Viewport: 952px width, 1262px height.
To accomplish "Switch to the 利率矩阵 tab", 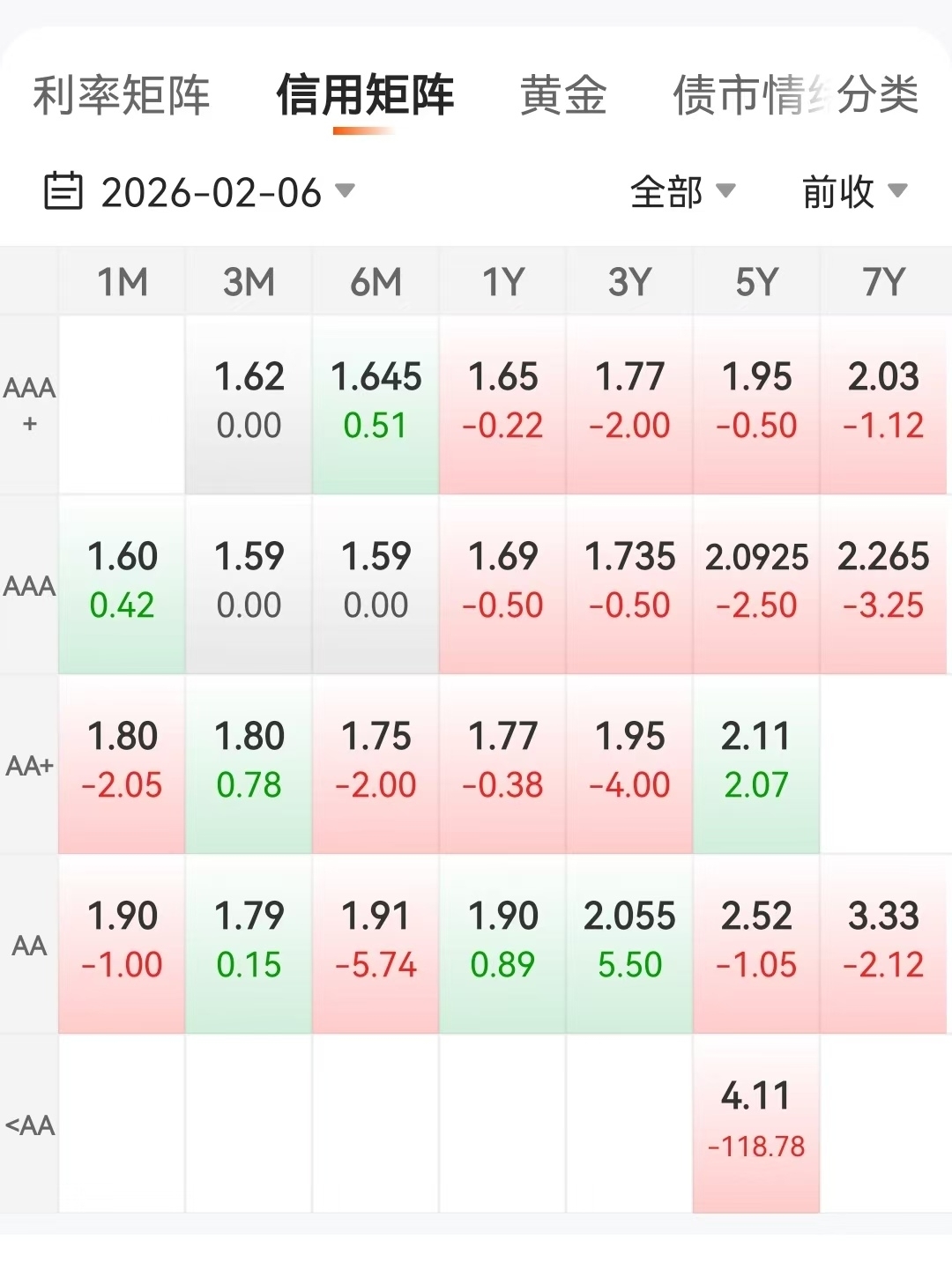I will pyautogui.click(x=122, y=95).
